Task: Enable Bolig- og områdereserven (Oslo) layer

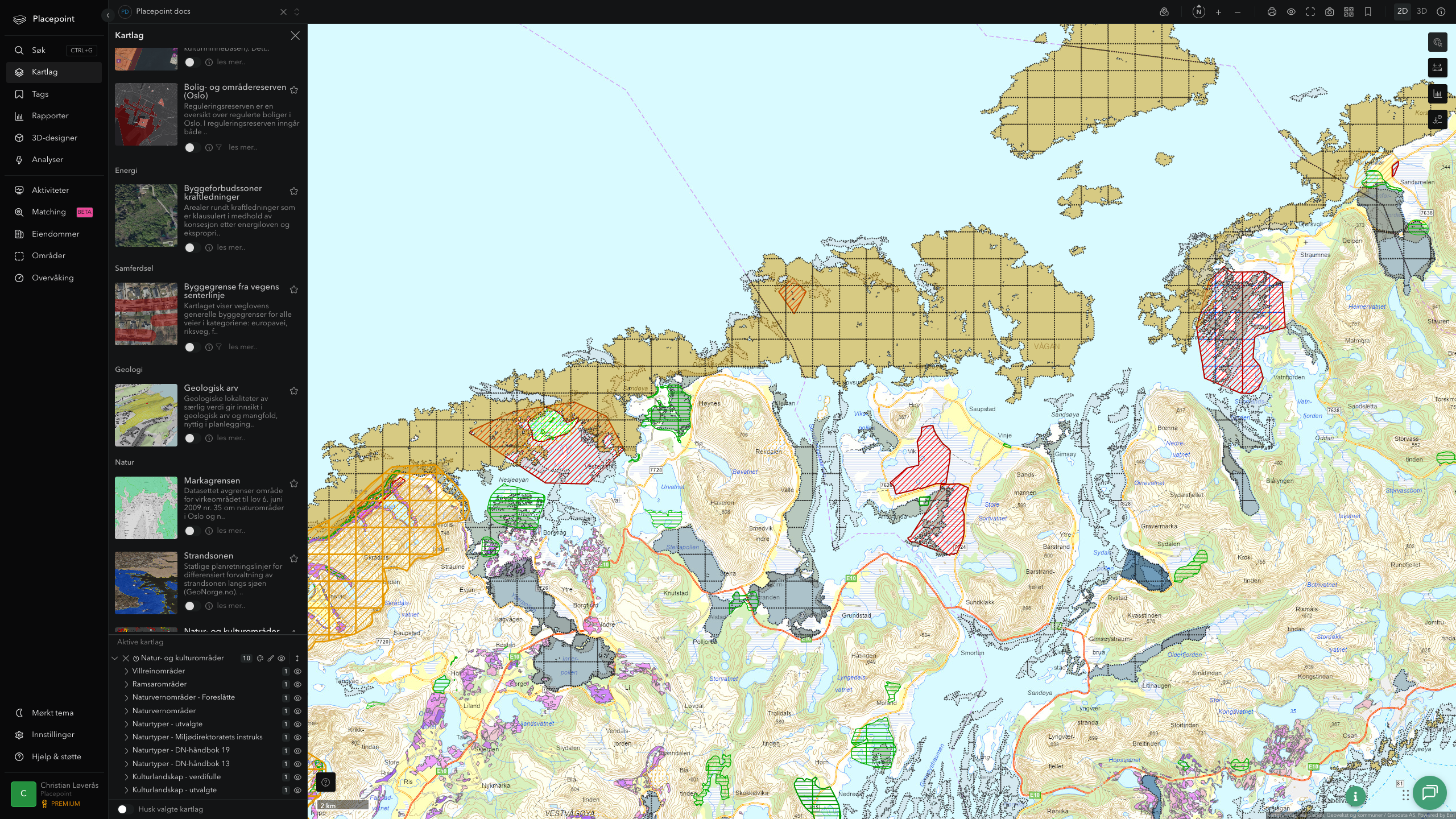Action: tap(192, 148)
